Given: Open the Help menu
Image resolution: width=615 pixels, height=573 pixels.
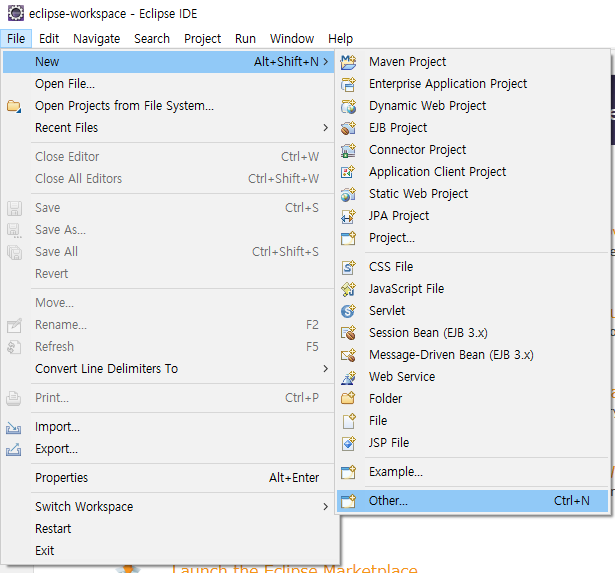Looking at the screenshot, I should pyautogui.click(x=340, y=38).
